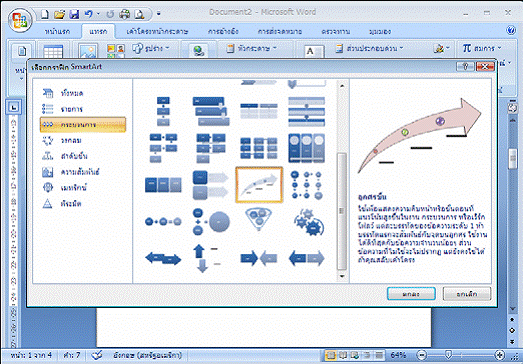This screenshot has width=523, height=364.
Task: Select the pyramid category in SmartArt list
Action: tap(62, 204)
